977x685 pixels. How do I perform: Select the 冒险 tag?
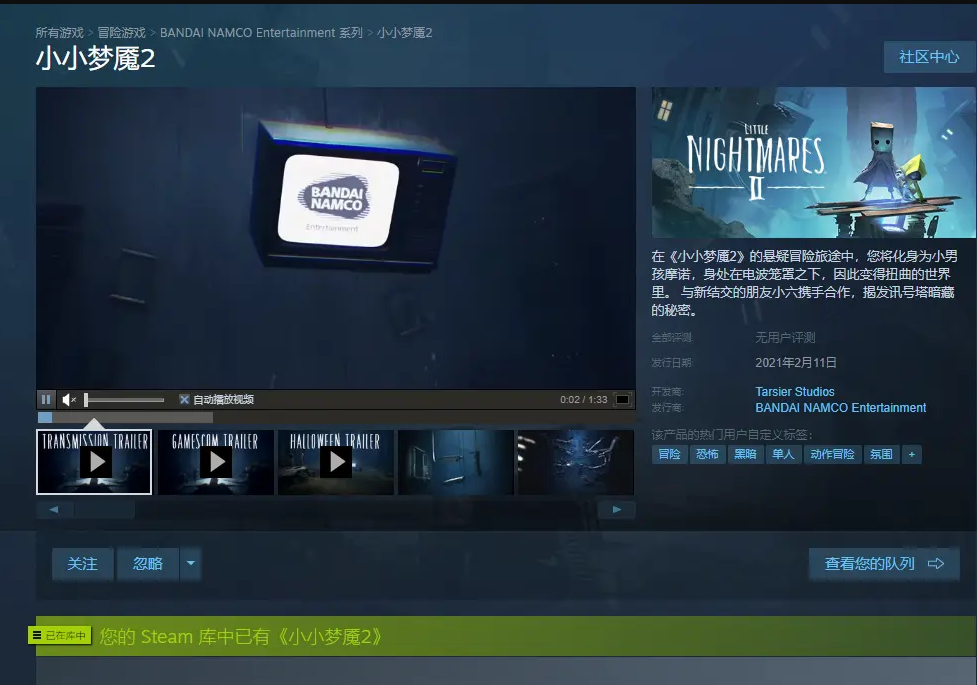click(x=669, y=454)
